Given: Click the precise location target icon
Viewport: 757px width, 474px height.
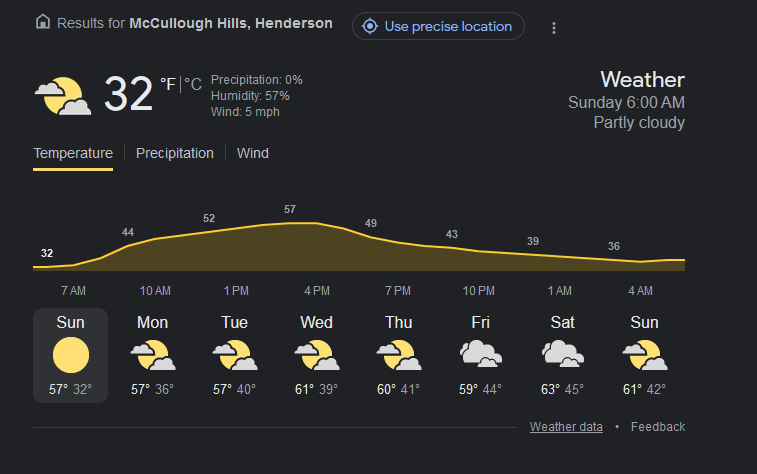Looking at the screenshot, I should (370, 26).
